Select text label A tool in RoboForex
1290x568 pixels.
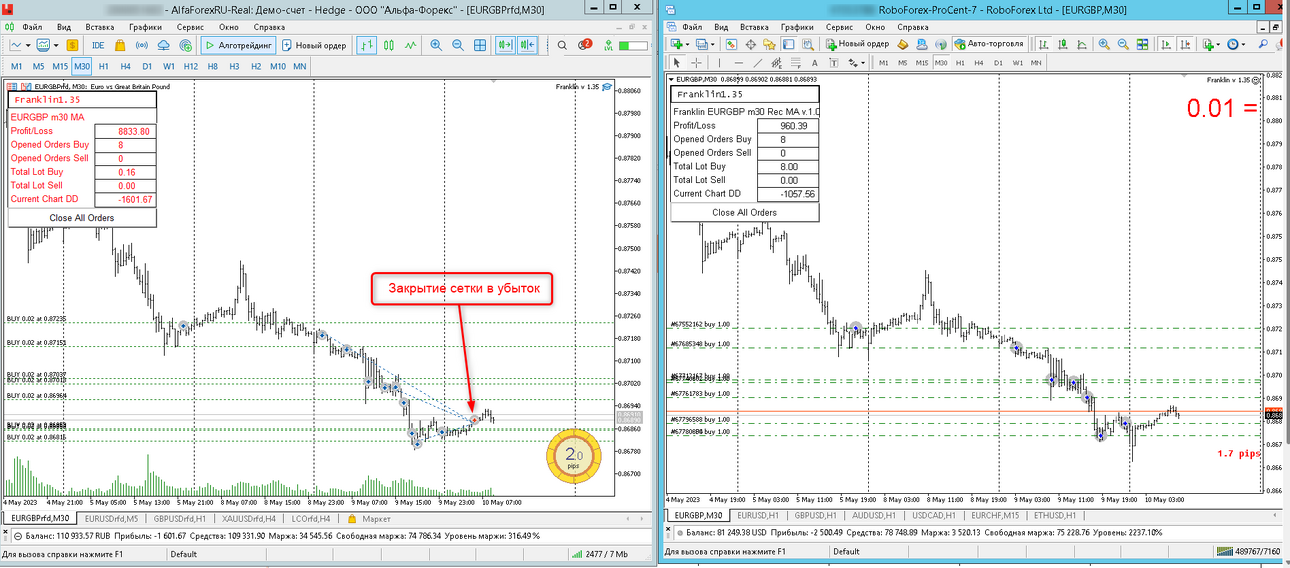click(x=815, y=63)
